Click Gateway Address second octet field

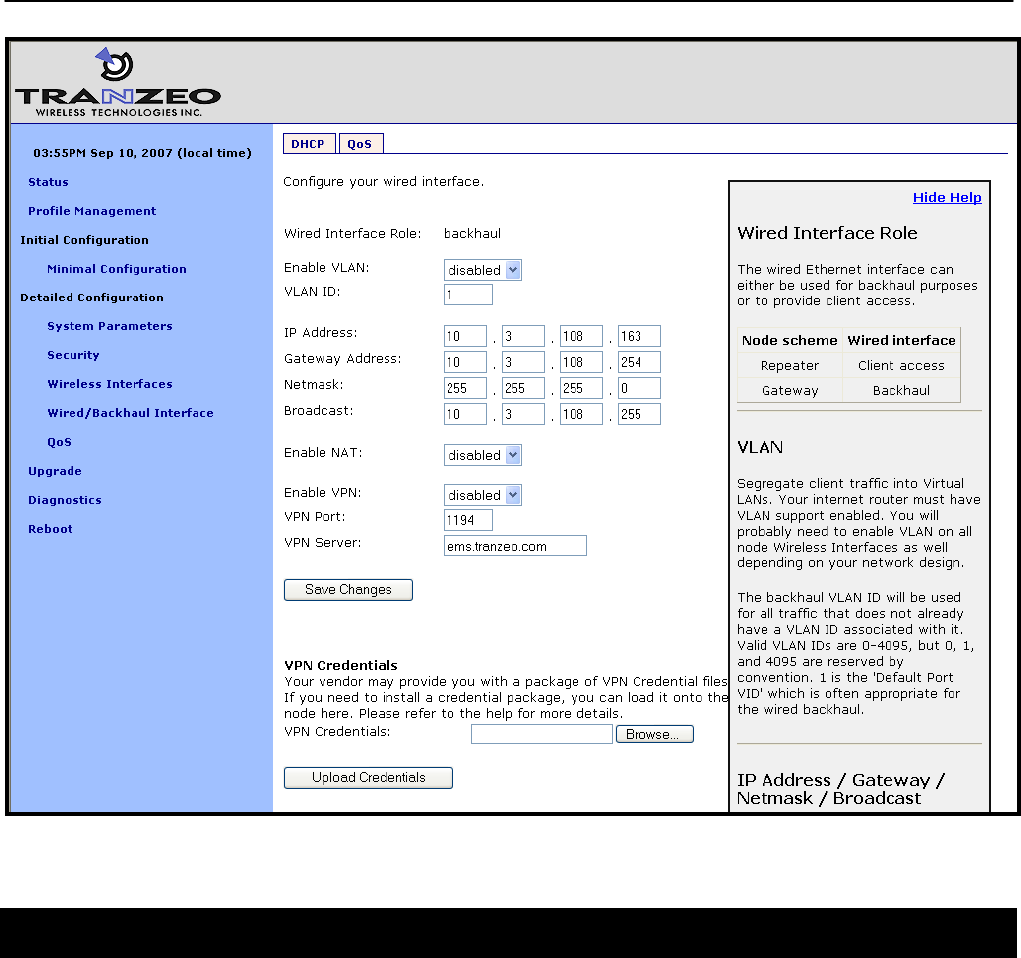[523, 362]
